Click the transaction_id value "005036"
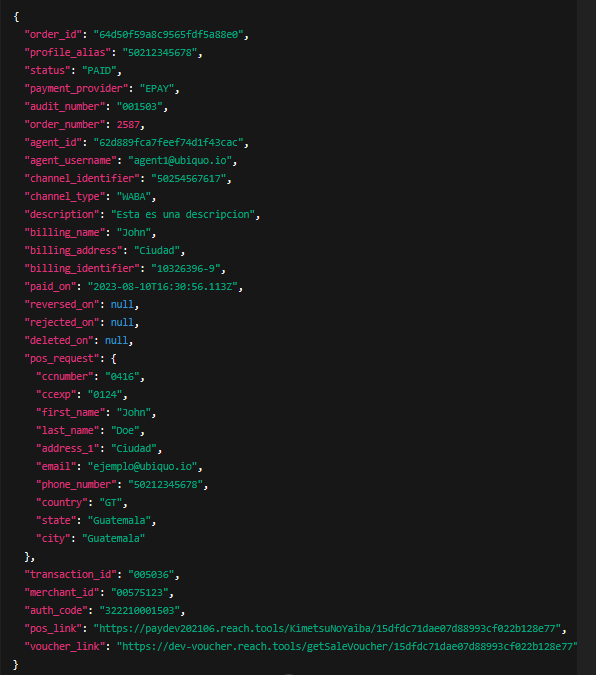This screenshot has height=675, width=596. click(151, 575)
